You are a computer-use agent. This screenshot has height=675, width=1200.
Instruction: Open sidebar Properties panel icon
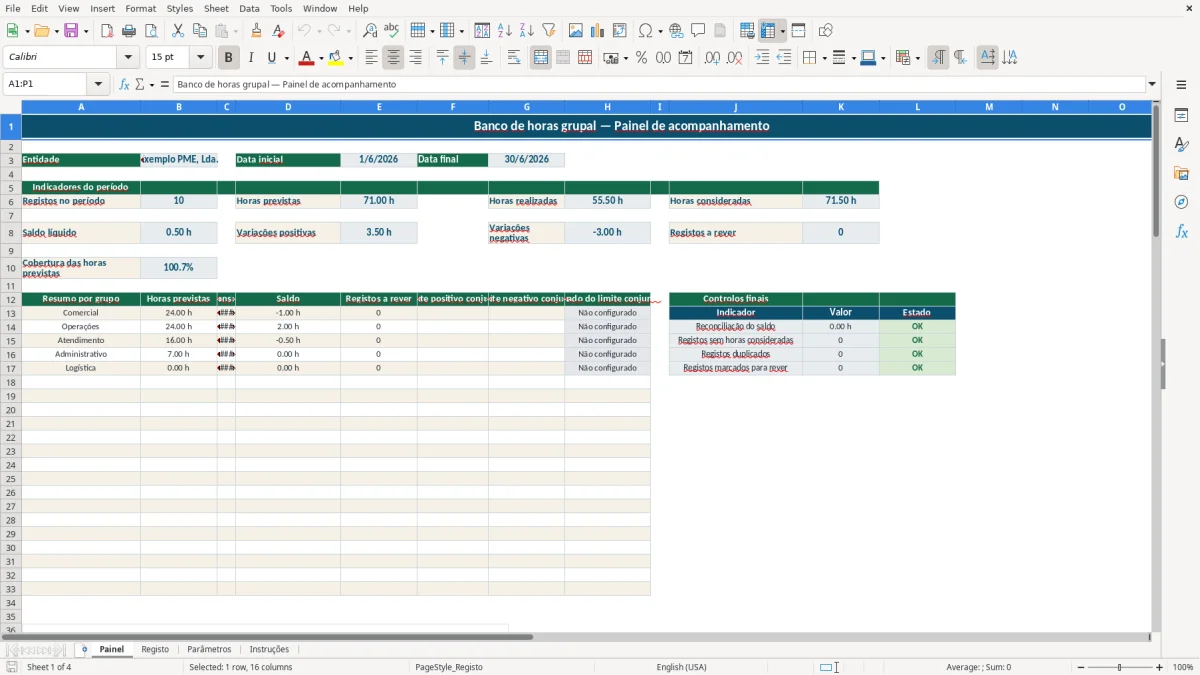(x=1181, y=115)
